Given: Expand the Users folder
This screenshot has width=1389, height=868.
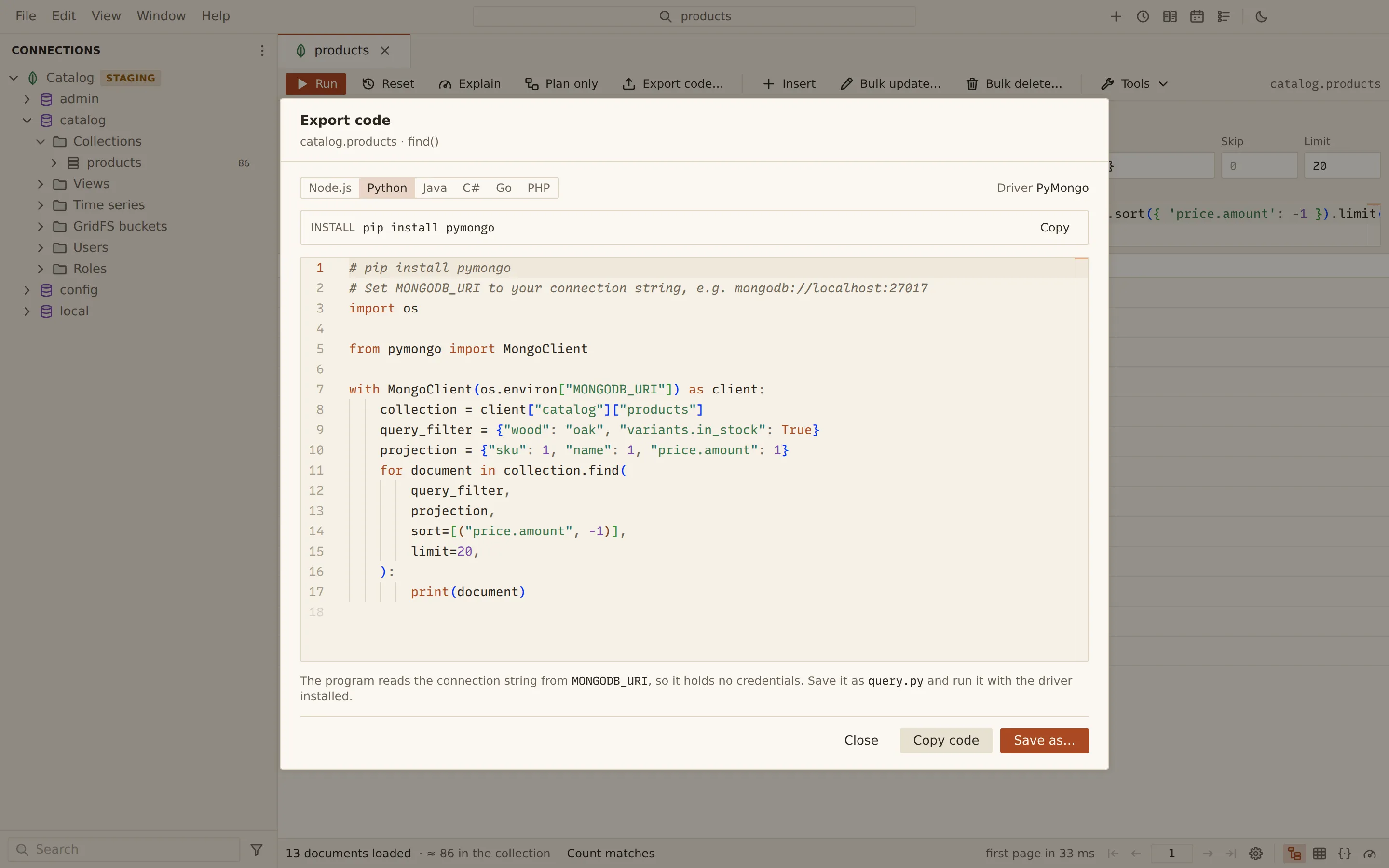Looking at the screenshot, I should pyautogui.click(x=41, y=248).
